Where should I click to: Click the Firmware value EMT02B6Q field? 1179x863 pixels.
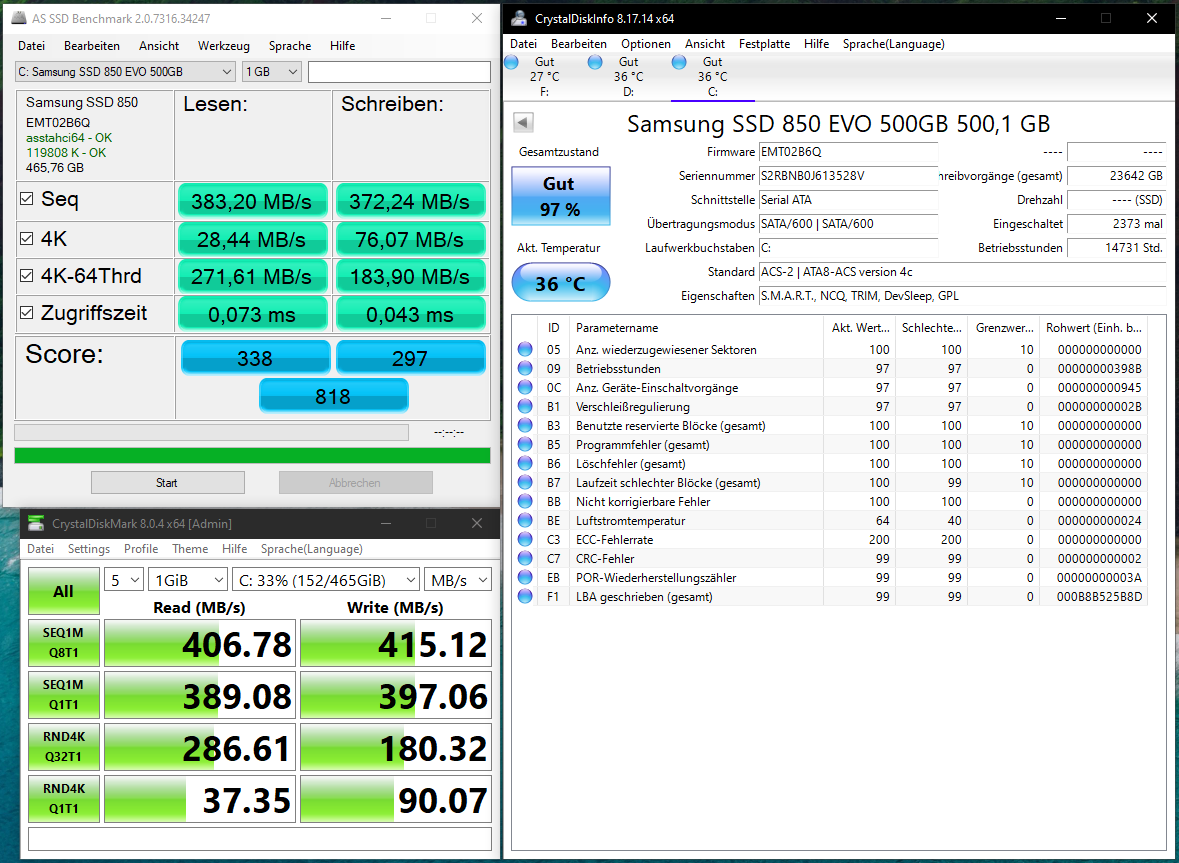pyautogui.click(x=848, y=152)
